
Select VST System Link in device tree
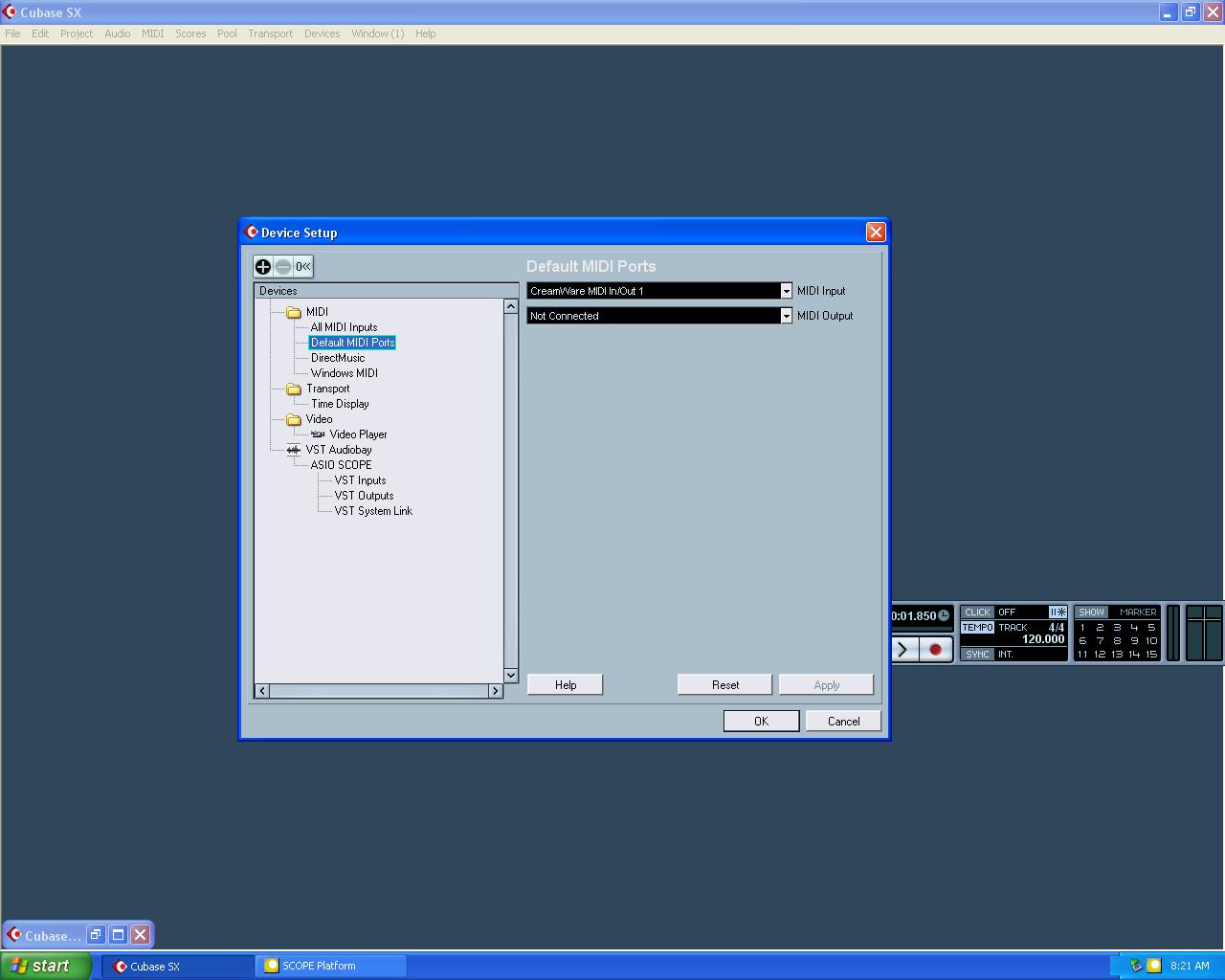point(373,511)
